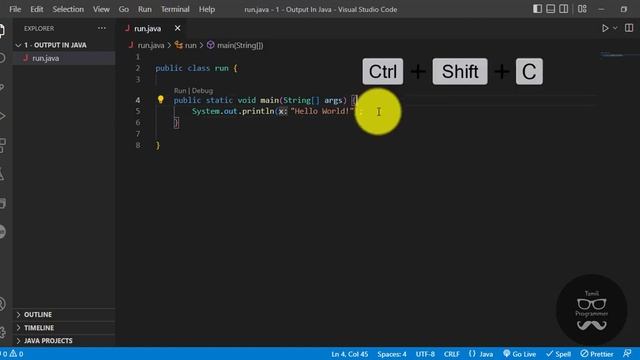Click line number 5 in the gutter
Screen dimensions: 640x360
coord(138,111)
